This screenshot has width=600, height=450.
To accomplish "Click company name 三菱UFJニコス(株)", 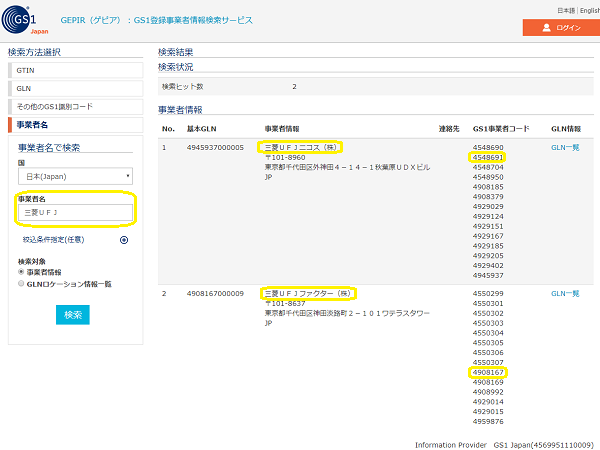I will [300, 147].
